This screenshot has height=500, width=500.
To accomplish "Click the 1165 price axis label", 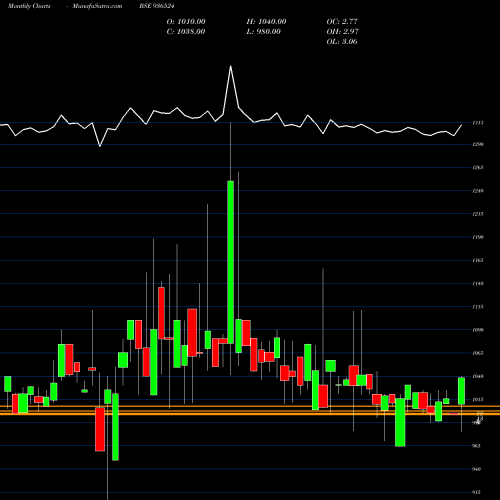I will (x=478, y=260).
